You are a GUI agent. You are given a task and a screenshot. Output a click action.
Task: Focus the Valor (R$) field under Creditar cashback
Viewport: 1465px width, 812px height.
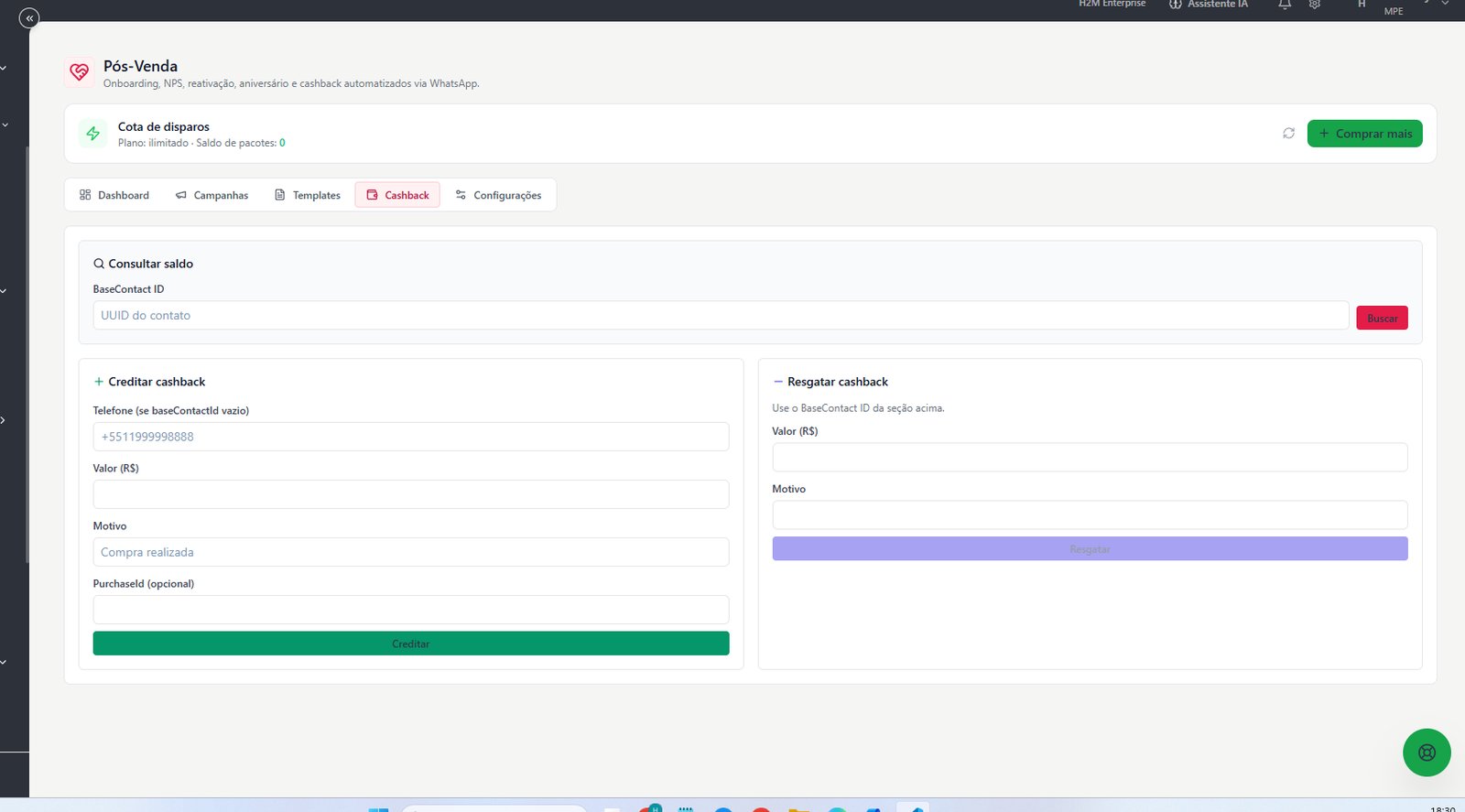click(x=411, y=494)
